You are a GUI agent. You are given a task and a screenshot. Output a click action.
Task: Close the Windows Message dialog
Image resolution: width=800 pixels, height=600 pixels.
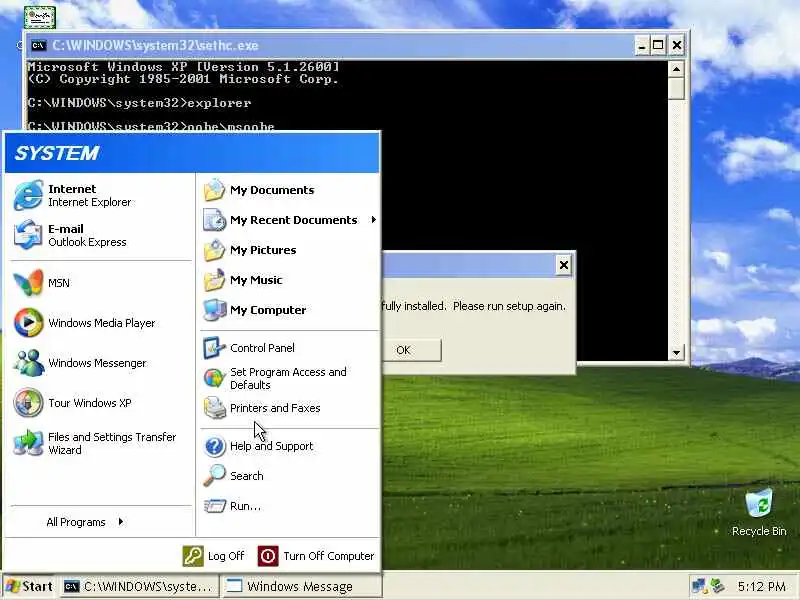(x=563, y=265)
